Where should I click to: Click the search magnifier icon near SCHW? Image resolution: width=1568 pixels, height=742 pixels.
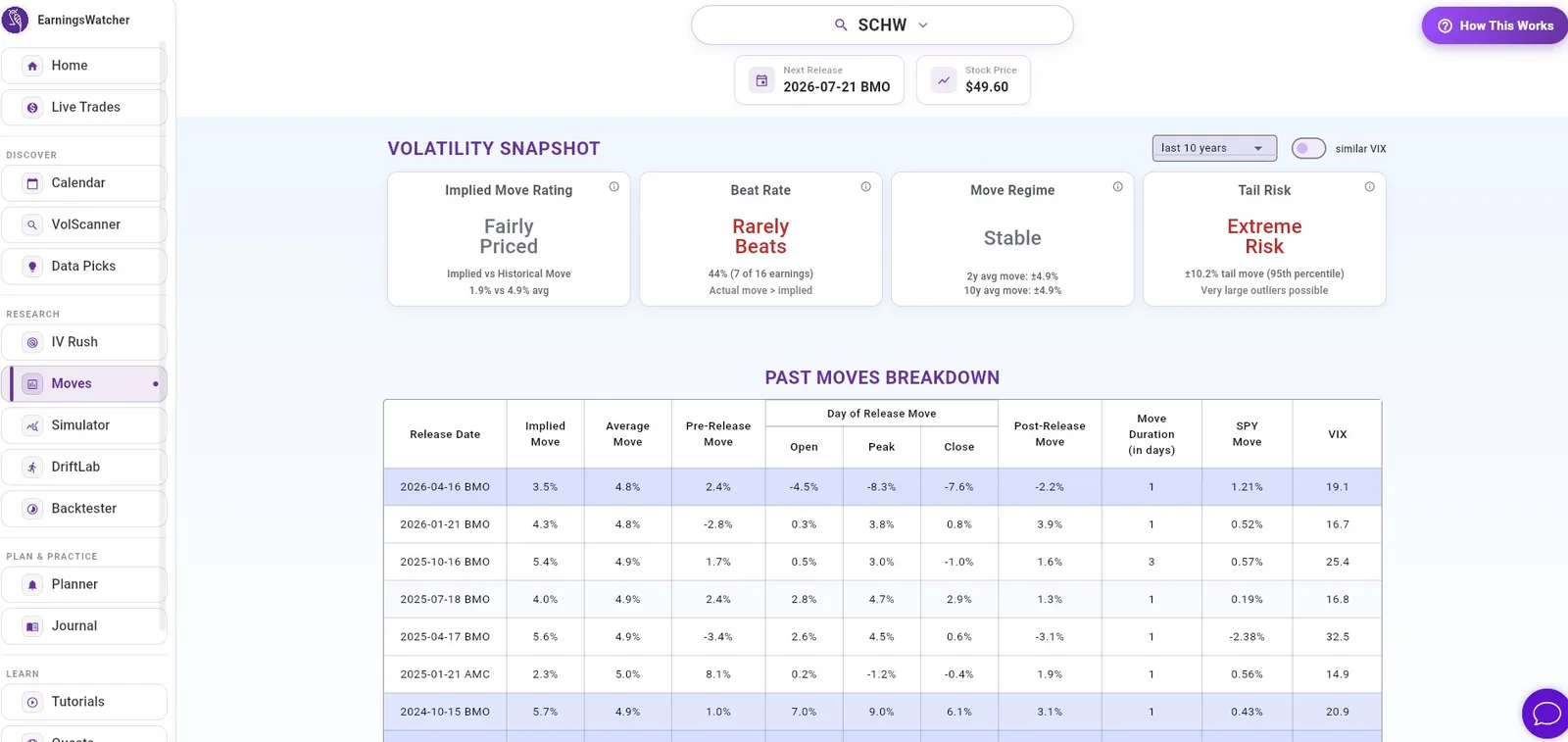(x=841, y=25)
